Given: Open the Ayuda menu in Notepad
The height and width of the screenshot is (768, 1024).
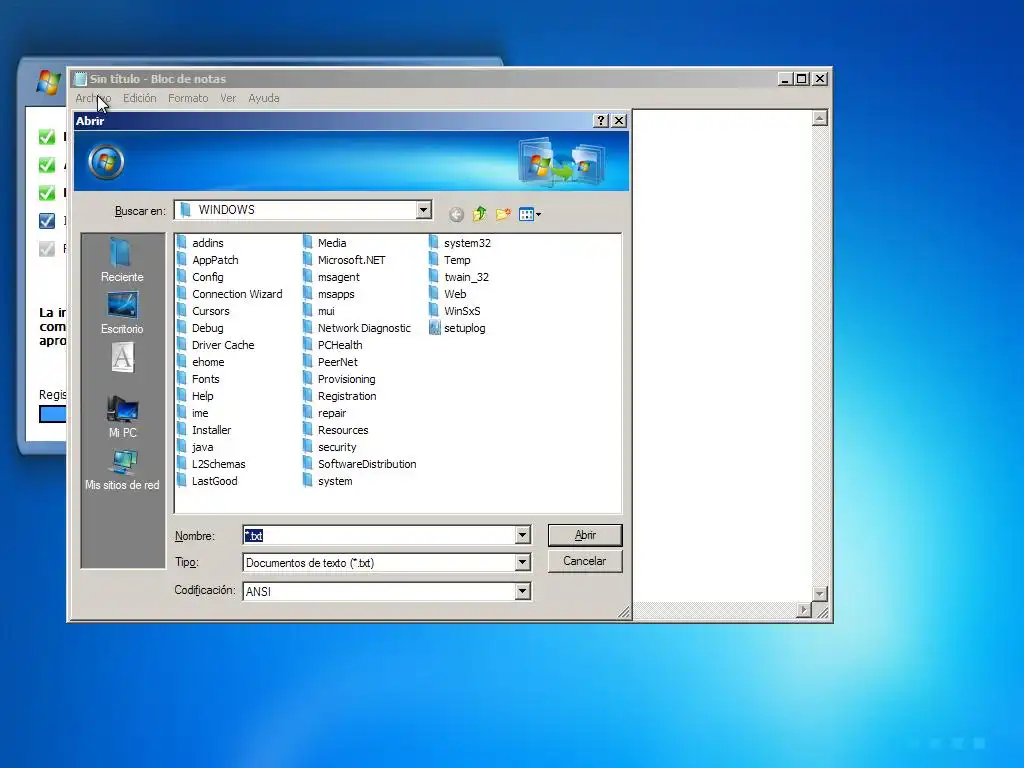Looking at the screenshot, I should click(x=264, y=98).
